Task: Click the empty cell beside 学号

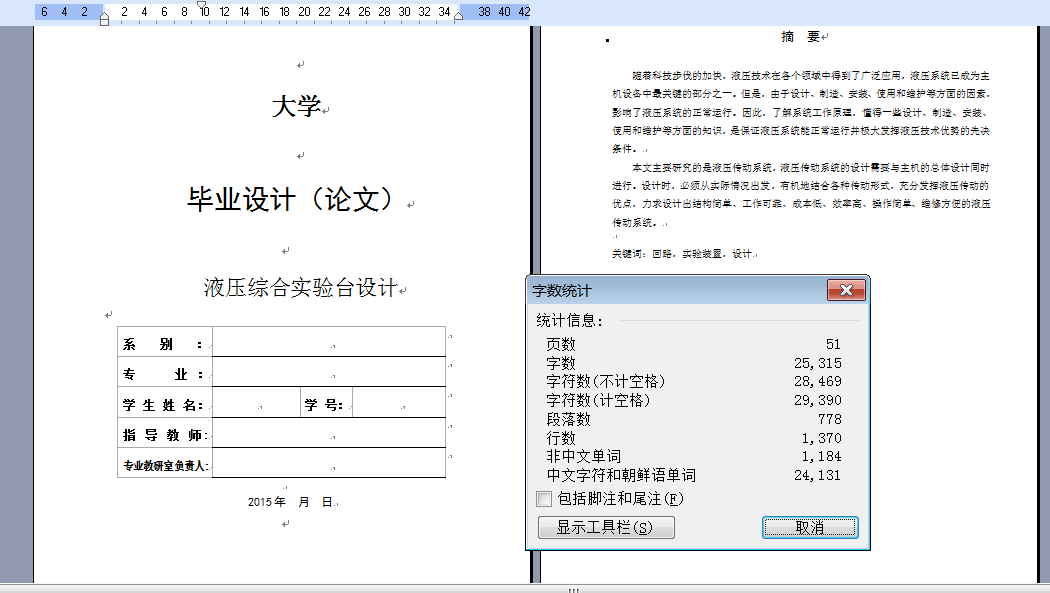Action: click(x=399, y=402)
